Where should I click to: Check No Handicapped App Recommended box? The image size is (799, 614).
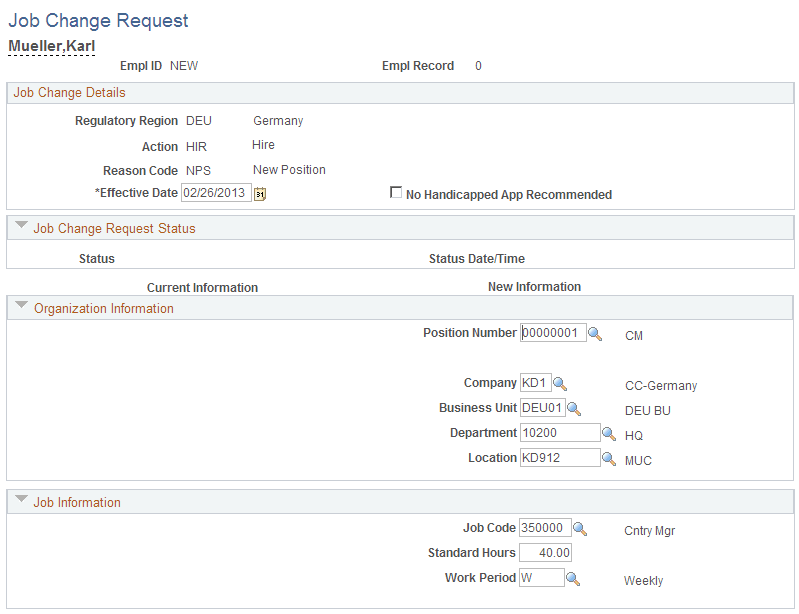click(x=396, y=193)
